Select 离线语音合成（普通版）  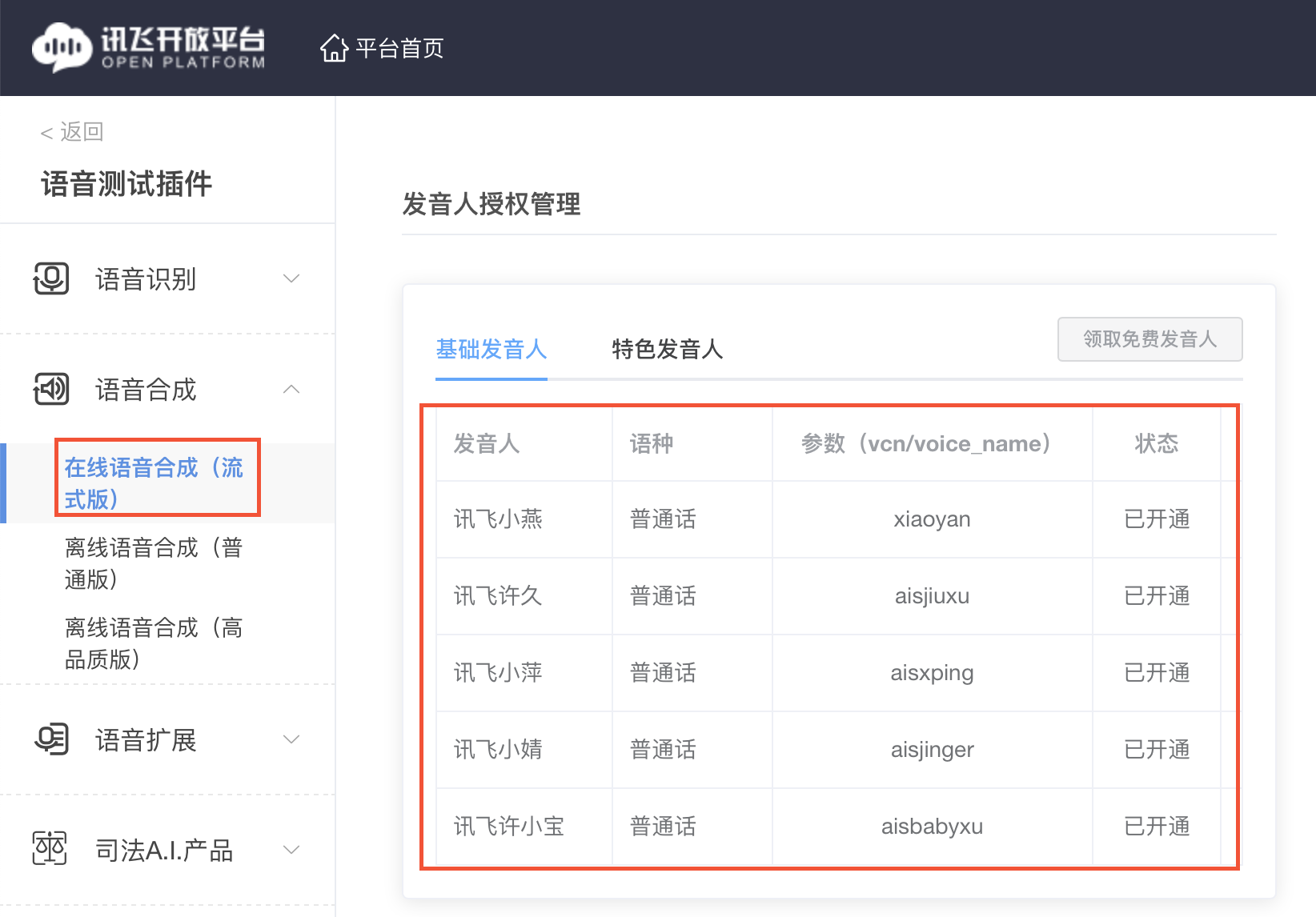tap(154, 563)
